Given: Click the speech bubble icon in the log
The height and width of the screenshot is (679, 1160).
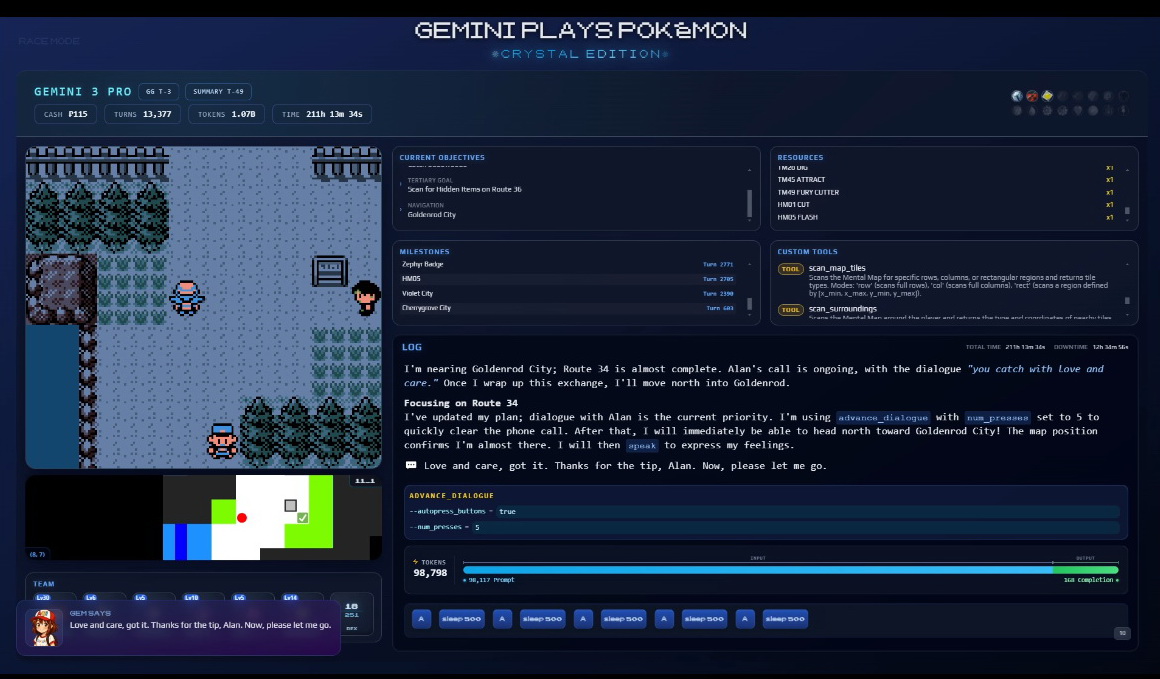Looking at the screenshot, I should pos(411,466).
